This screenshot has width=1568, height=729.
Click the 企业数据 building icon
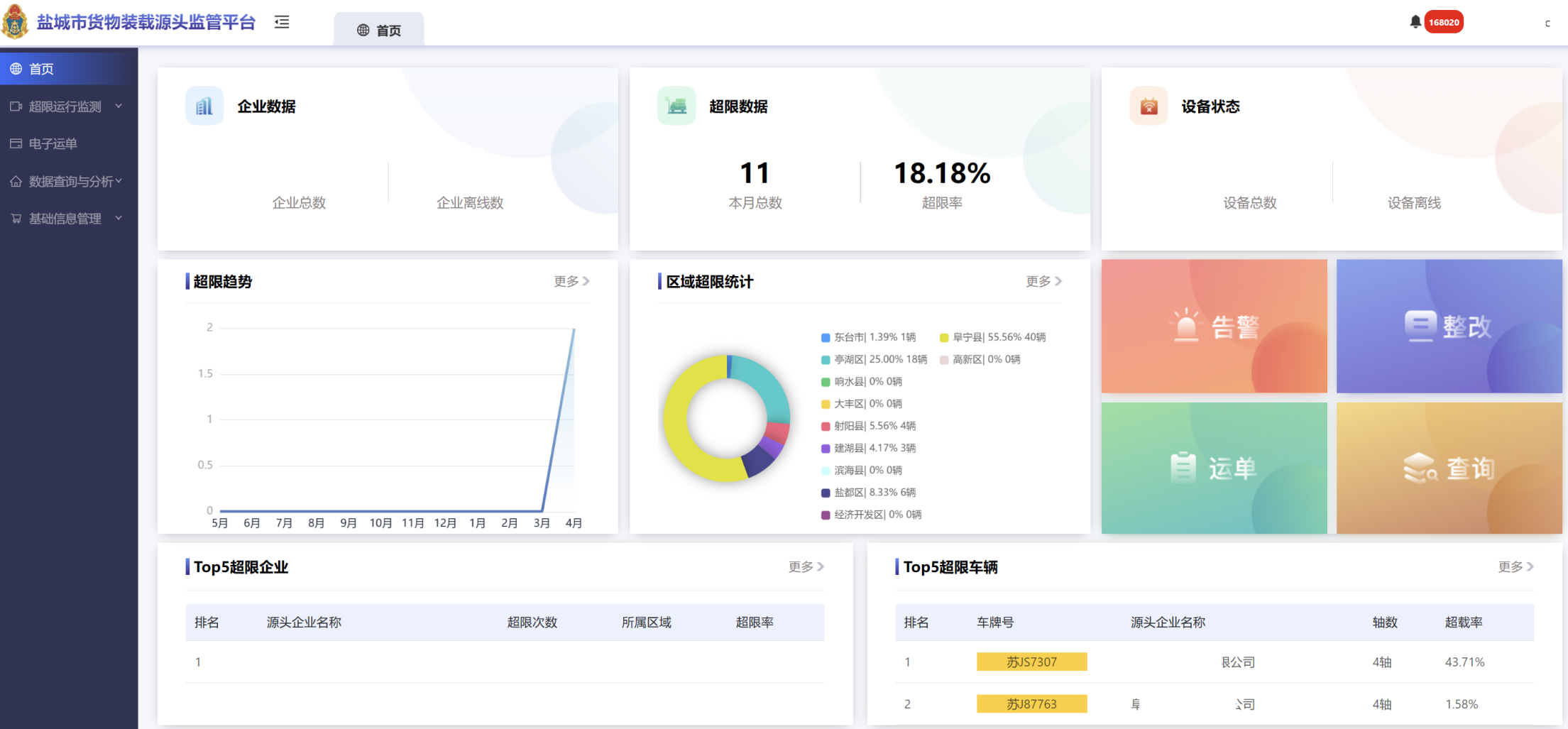point(204,105)
